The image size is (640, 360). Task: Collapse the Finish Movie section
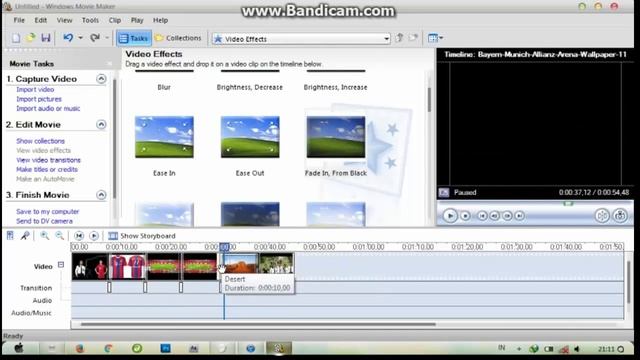pyautogui.click(x=101, y=195)
